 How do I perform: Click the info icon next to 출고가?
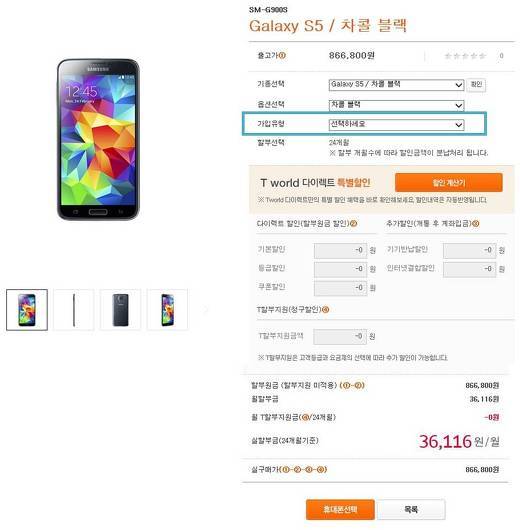282,55
